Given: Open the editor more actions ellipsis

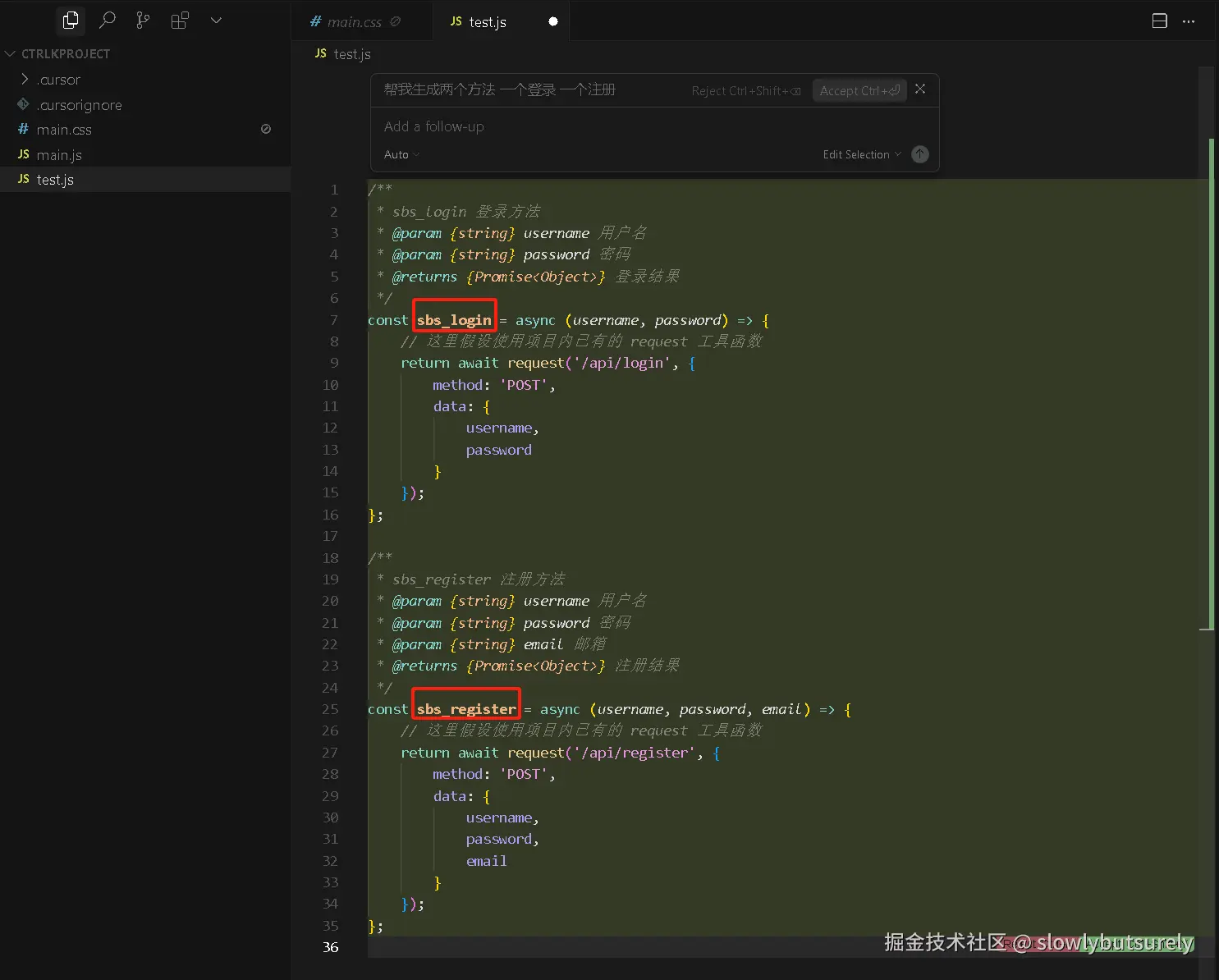Looking at the screenshot, I should 1189,21.
